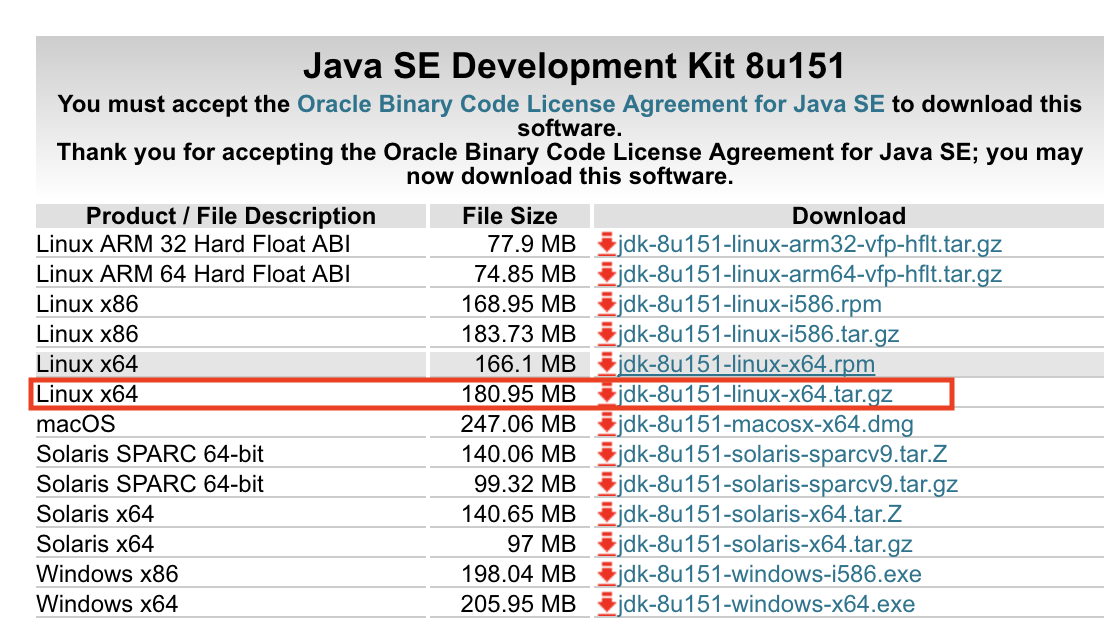Click download arrow icon beside jdk-8u151-solaris-sparcv9.tar.gz
Screen dimensions: 1120x638
coord(606,484)
